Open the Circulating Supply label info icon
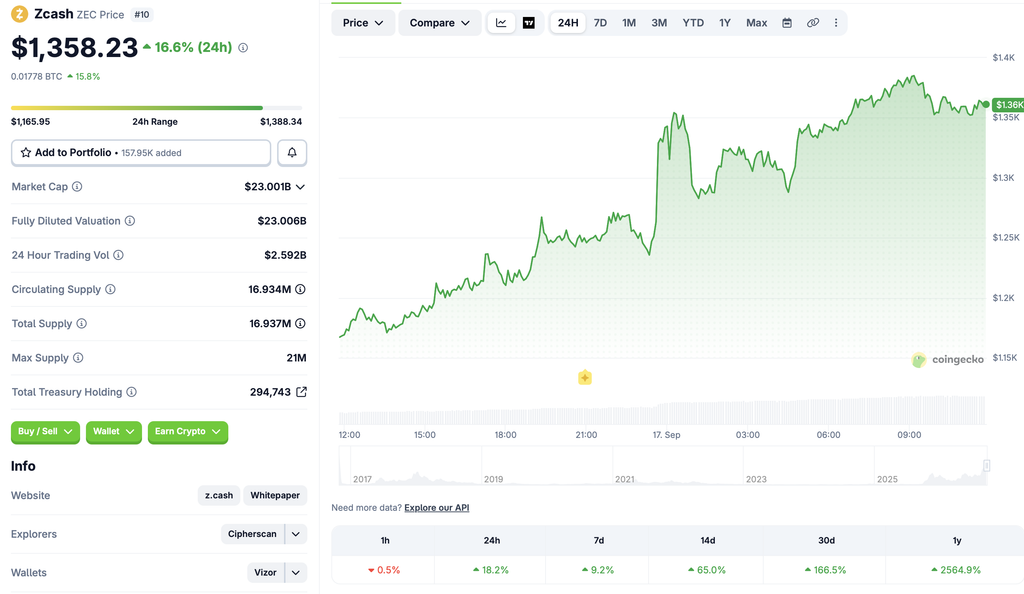 [x=110, y=289]
